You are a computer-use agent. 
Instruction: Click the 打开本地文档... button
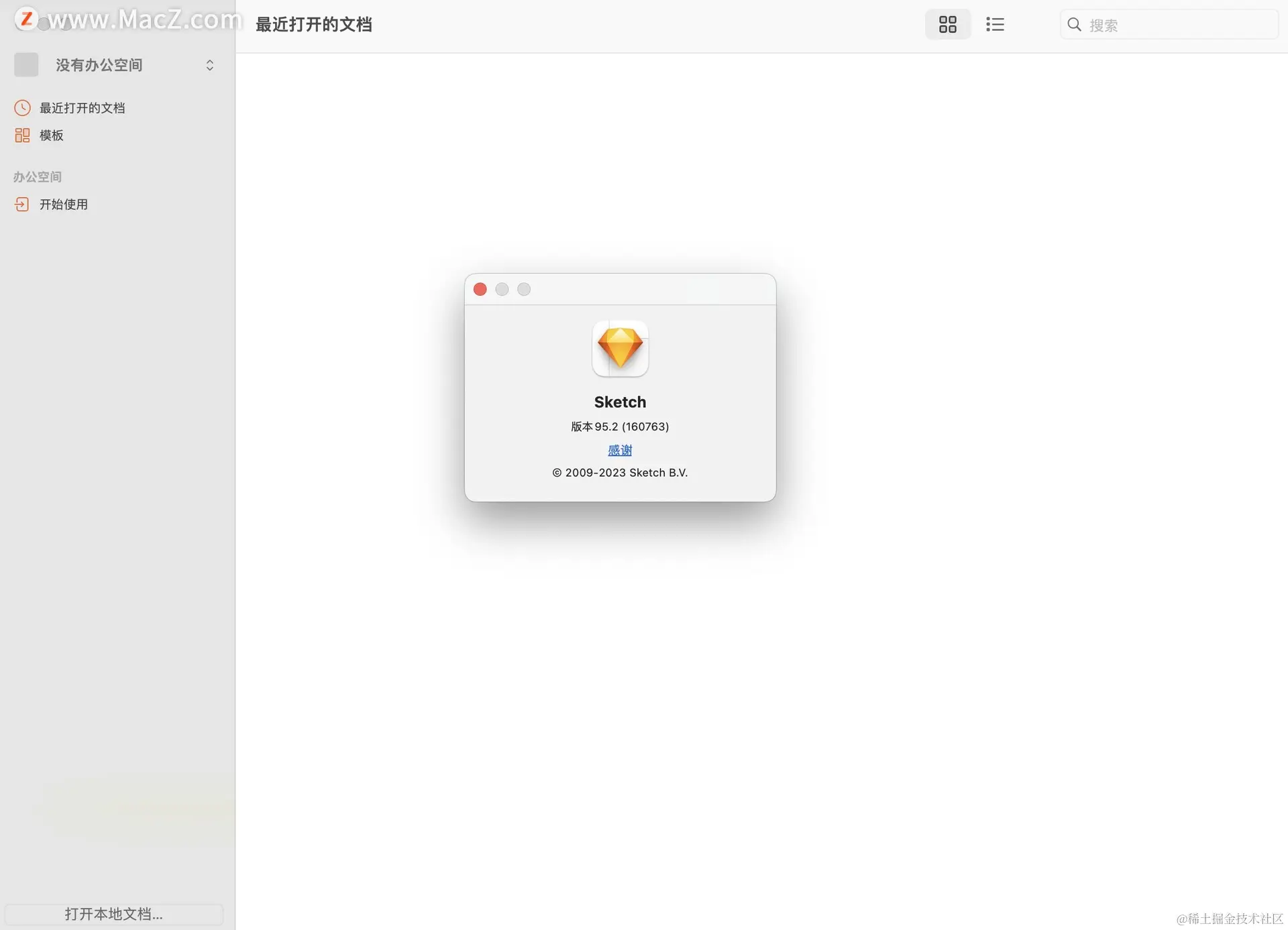pos(113,914)
